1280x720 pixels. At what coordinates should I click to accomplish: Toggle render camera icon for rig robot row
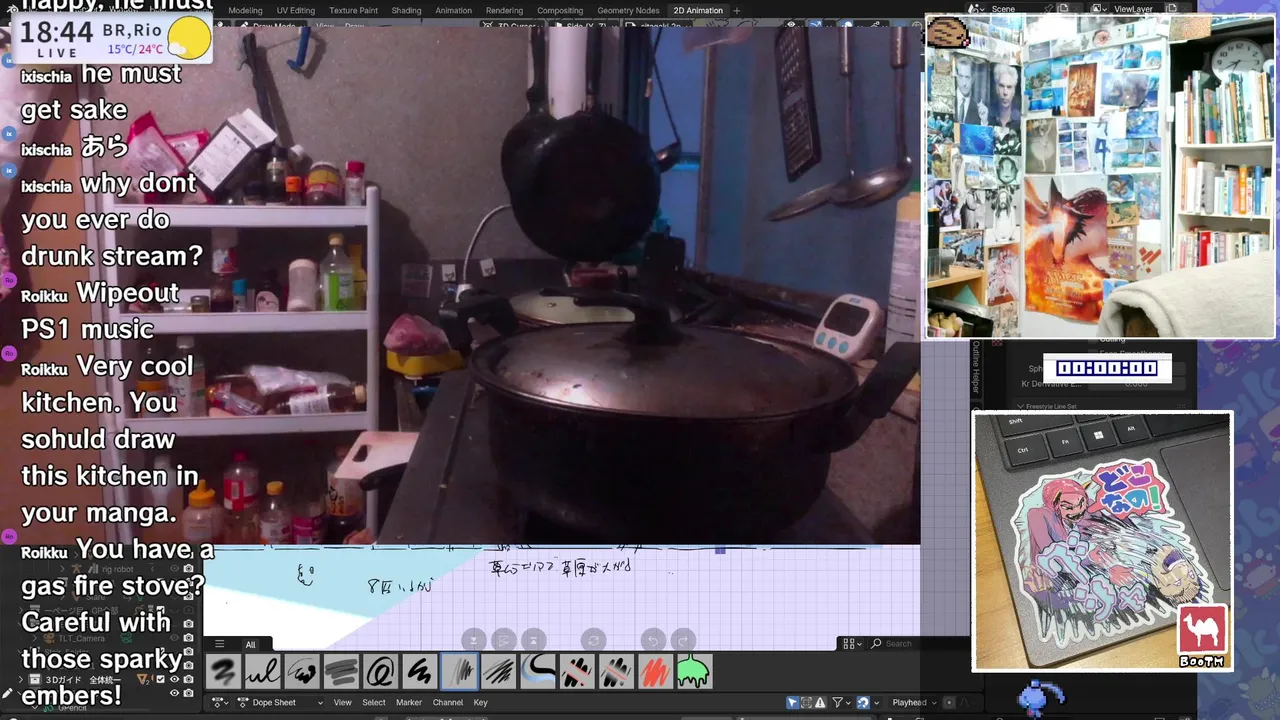coord(188,569)
